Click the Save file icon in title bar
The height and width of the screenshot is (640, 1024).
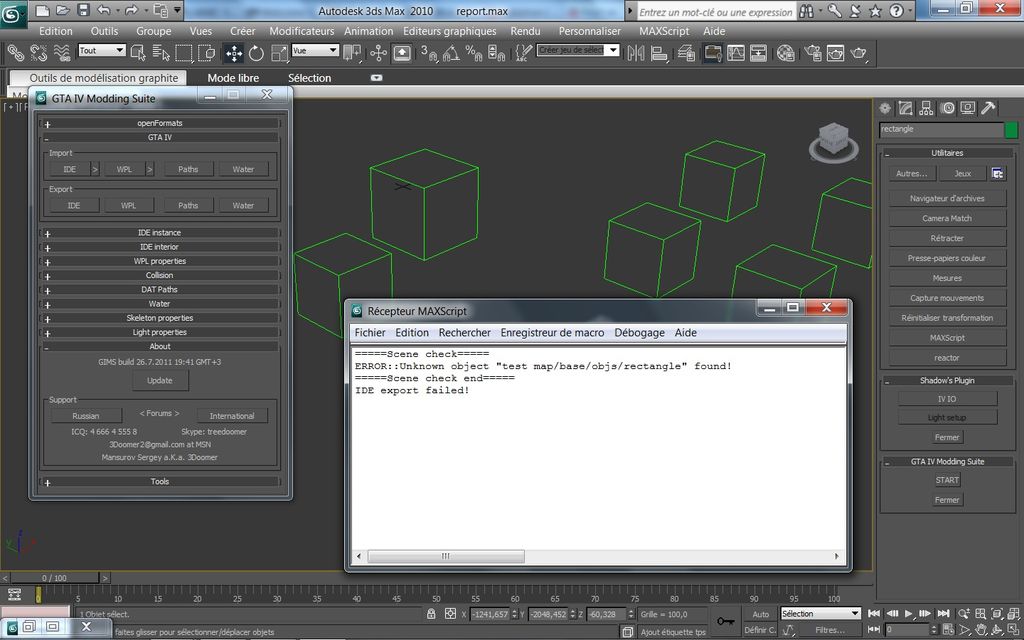(x=83, y=10)
